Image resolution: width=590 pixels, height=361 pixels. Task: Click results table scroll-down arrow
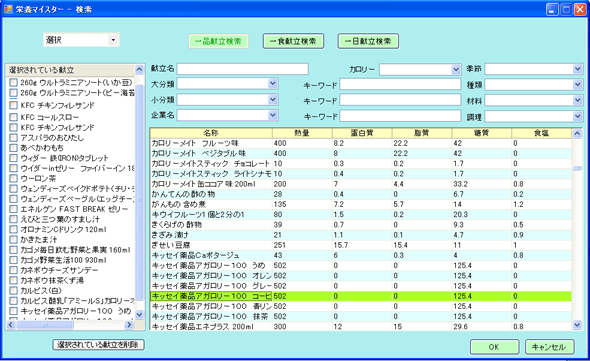(577, 325)
